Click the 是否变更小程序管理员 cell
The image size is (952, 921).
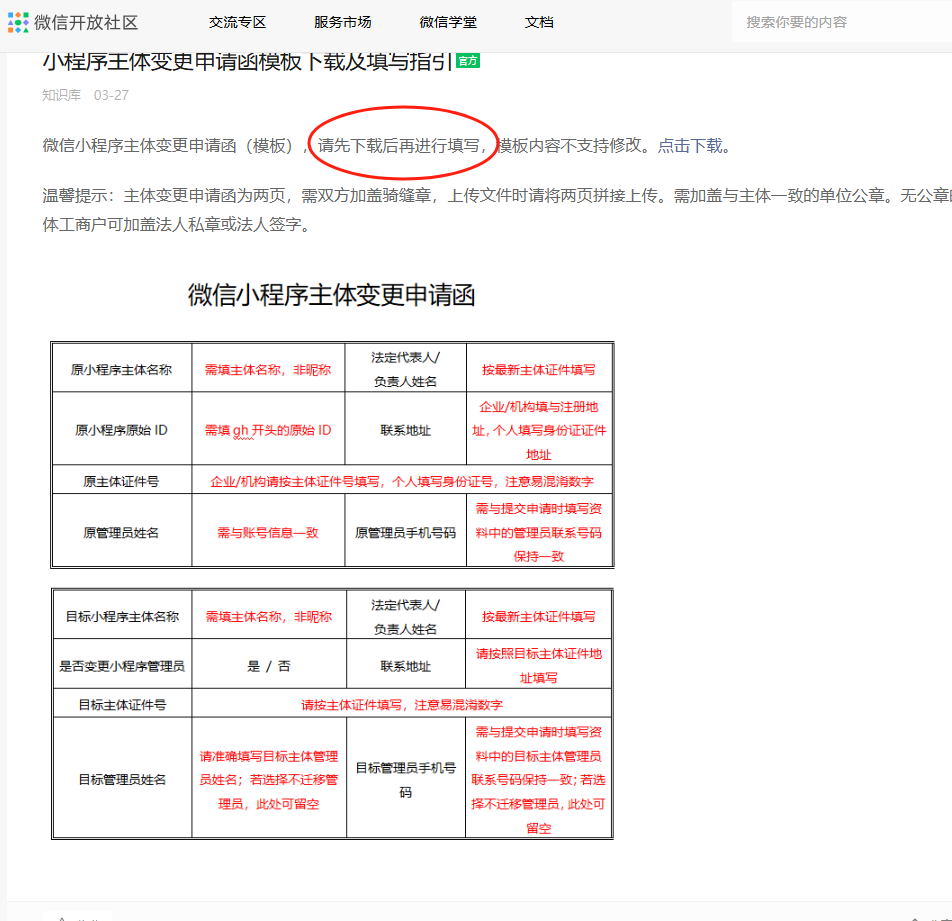pos(122,666)
